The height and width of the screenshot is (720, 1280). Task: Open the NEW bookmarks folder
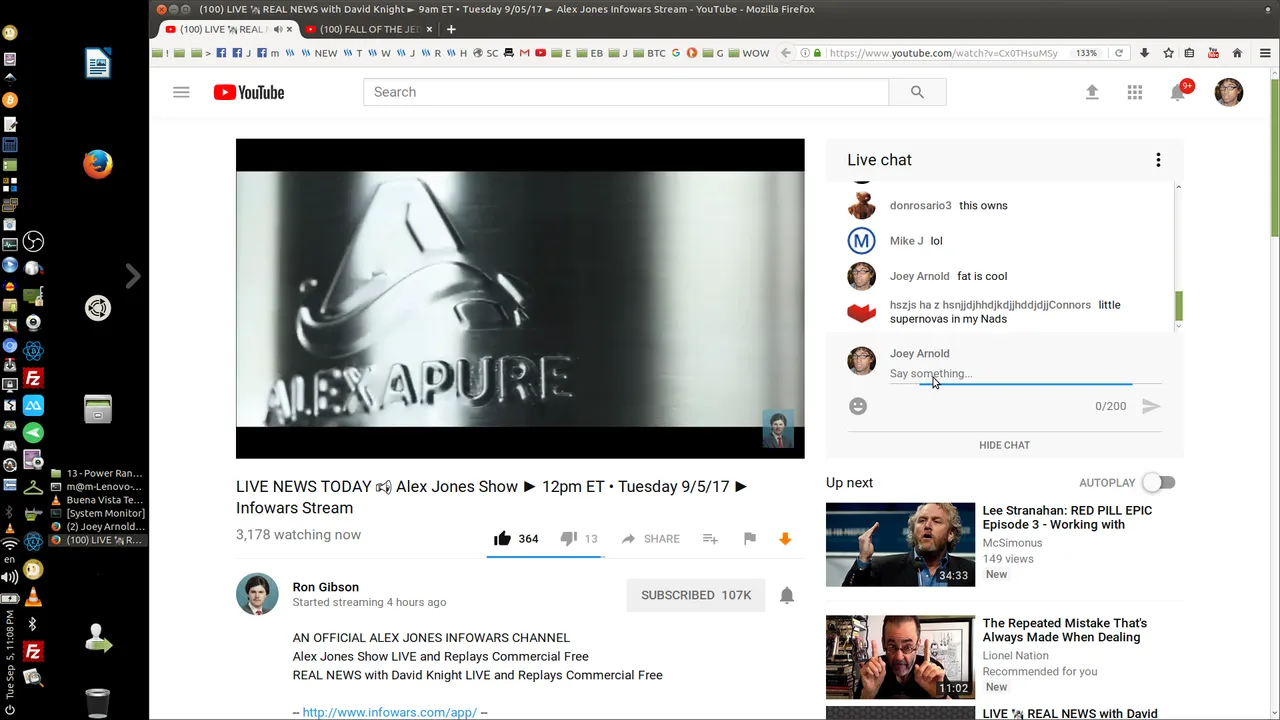tap(318, 53)
